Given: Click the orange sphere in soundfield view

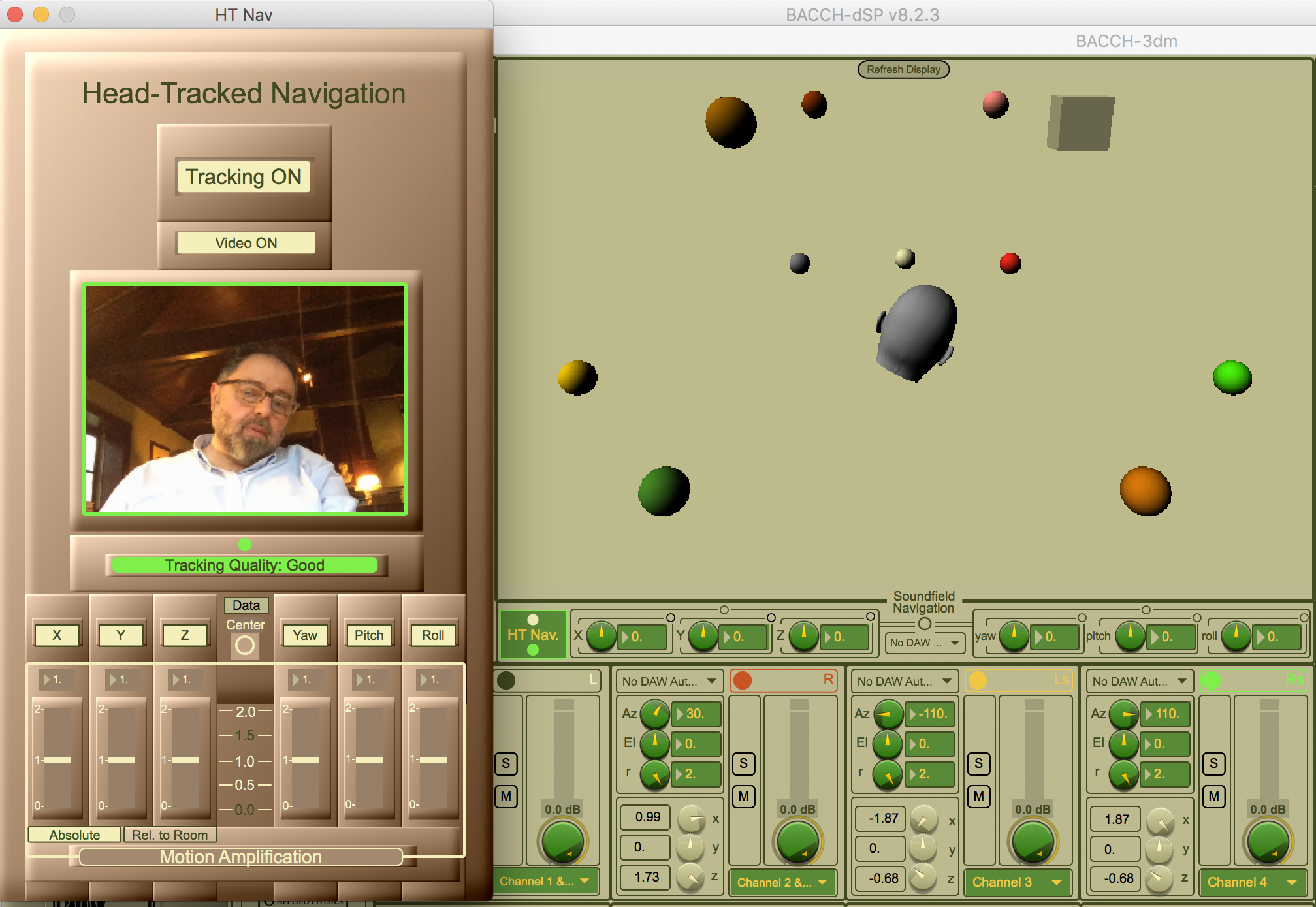Looking at the screenshot, I should tap(1145, 490).
